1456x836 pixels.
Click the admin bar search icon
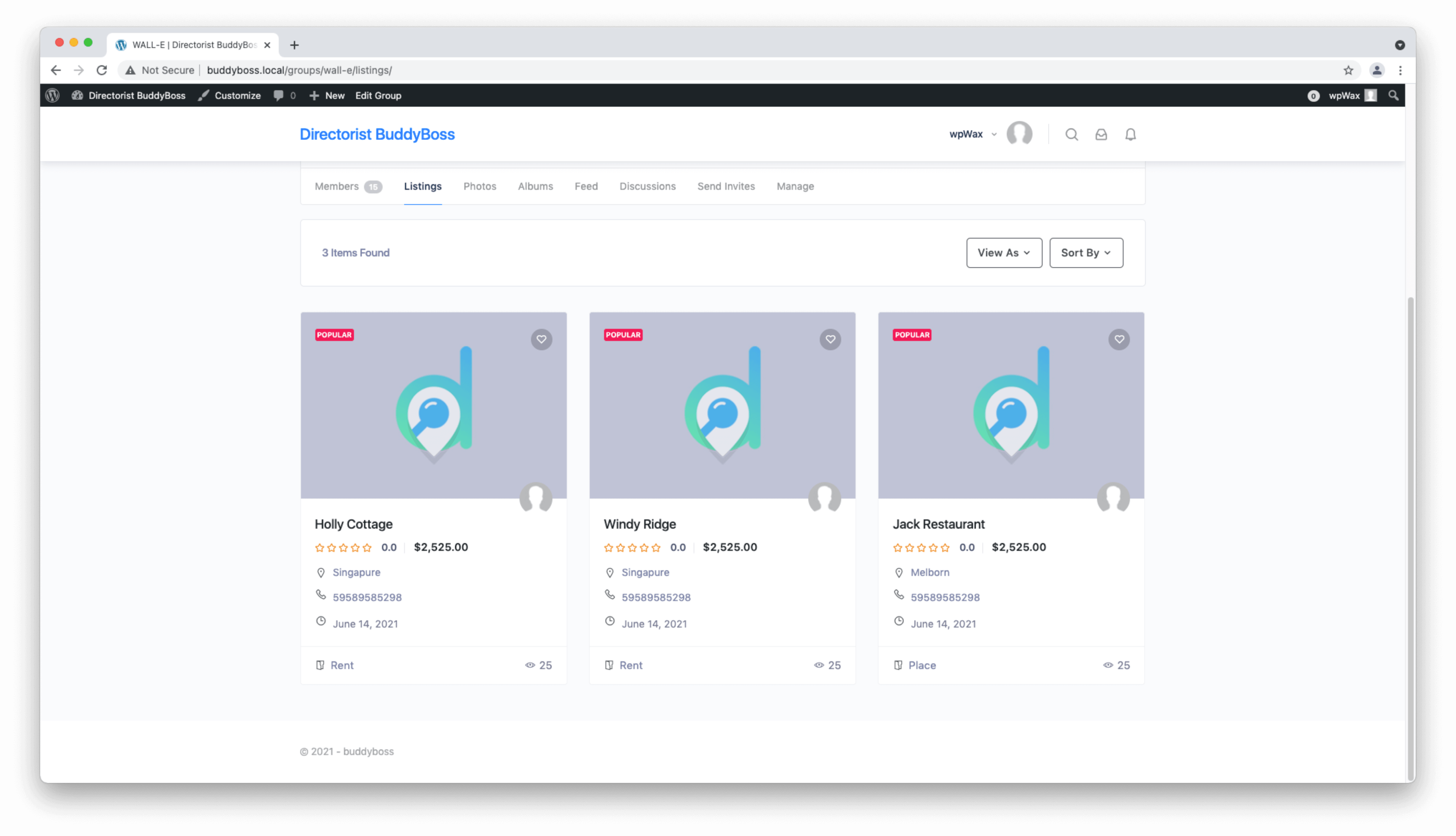tap(1394, 95)
